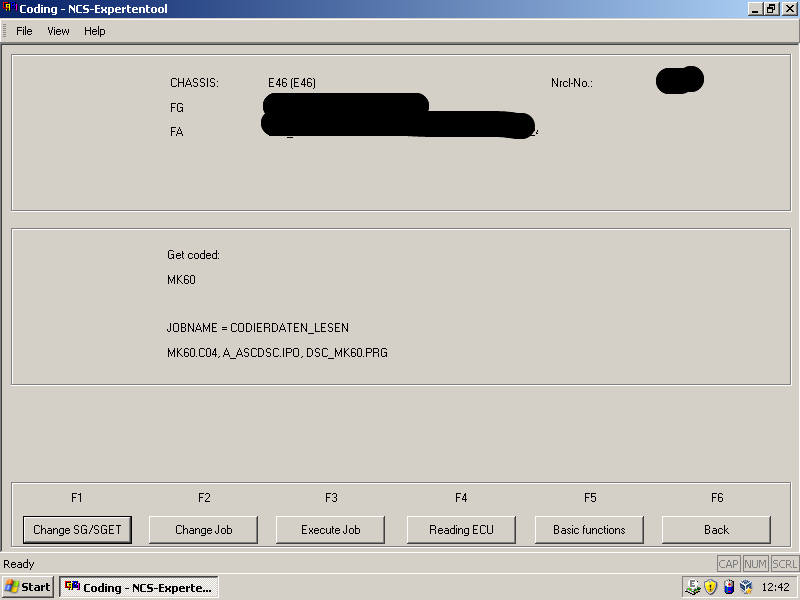Click the F5 key label
The height and width of the screenshot is (600, 800).
coord(590,497)
